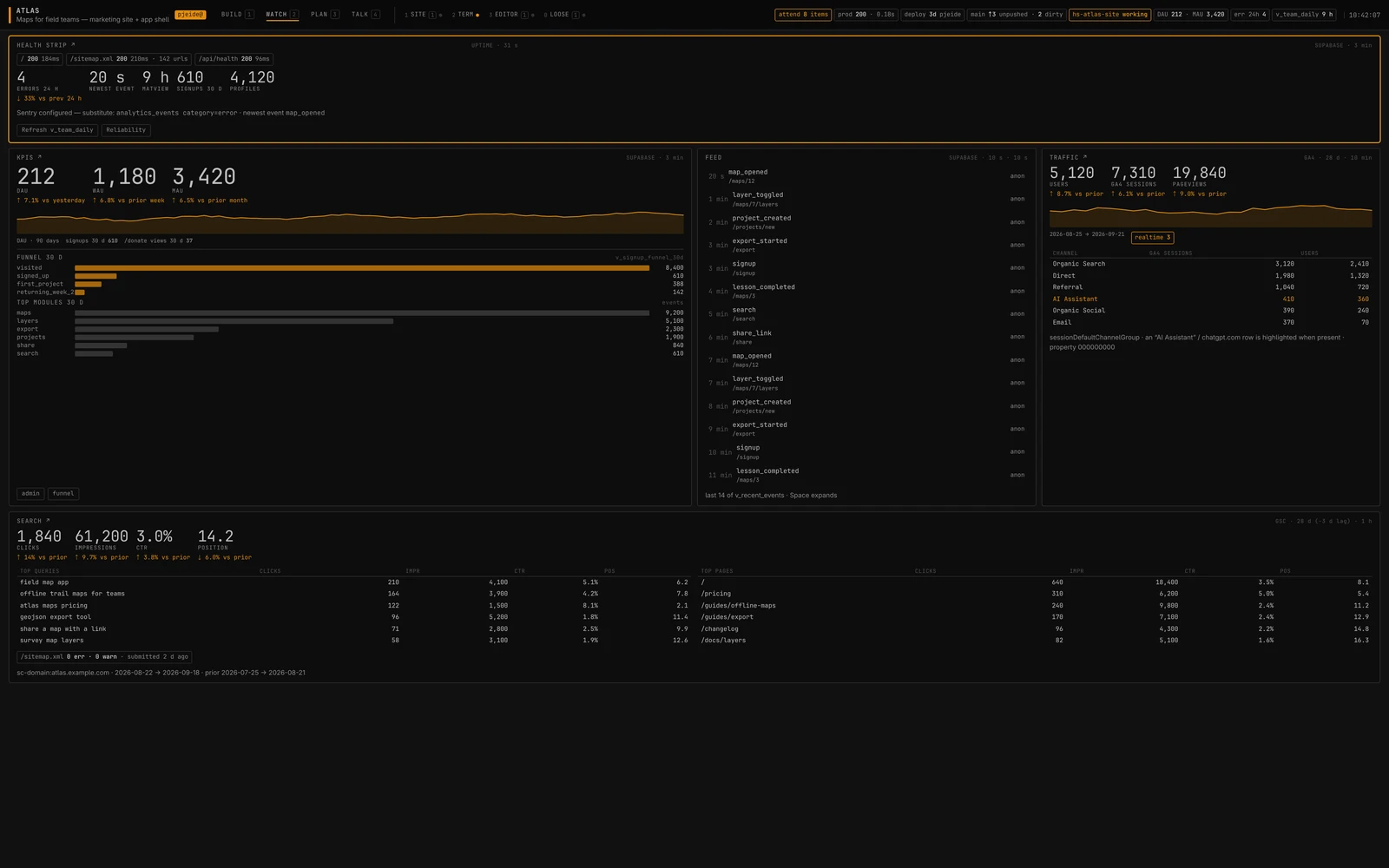The width and height of the screenshot is (1389, 868).
Task: Open the KPIs panel external arrow
Action: (39, 157)
